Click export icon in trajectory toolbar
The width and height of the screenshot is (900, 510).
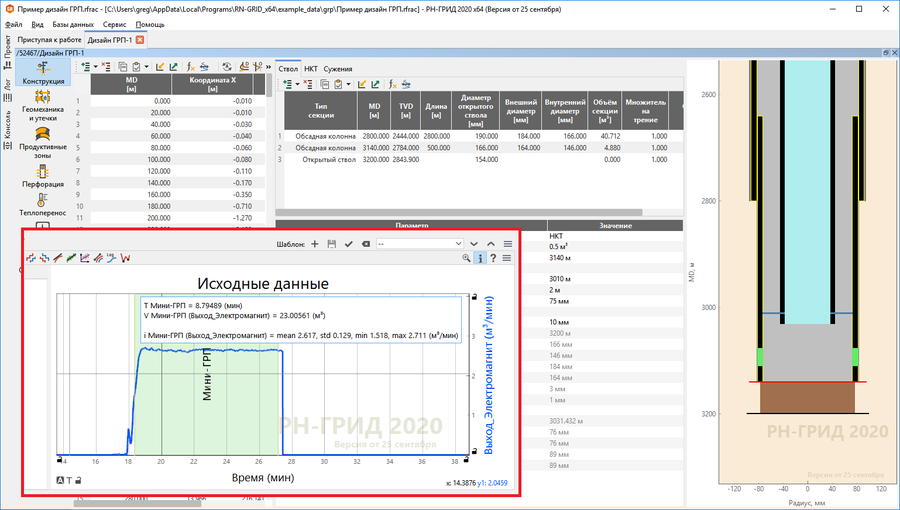pos(173,67)
